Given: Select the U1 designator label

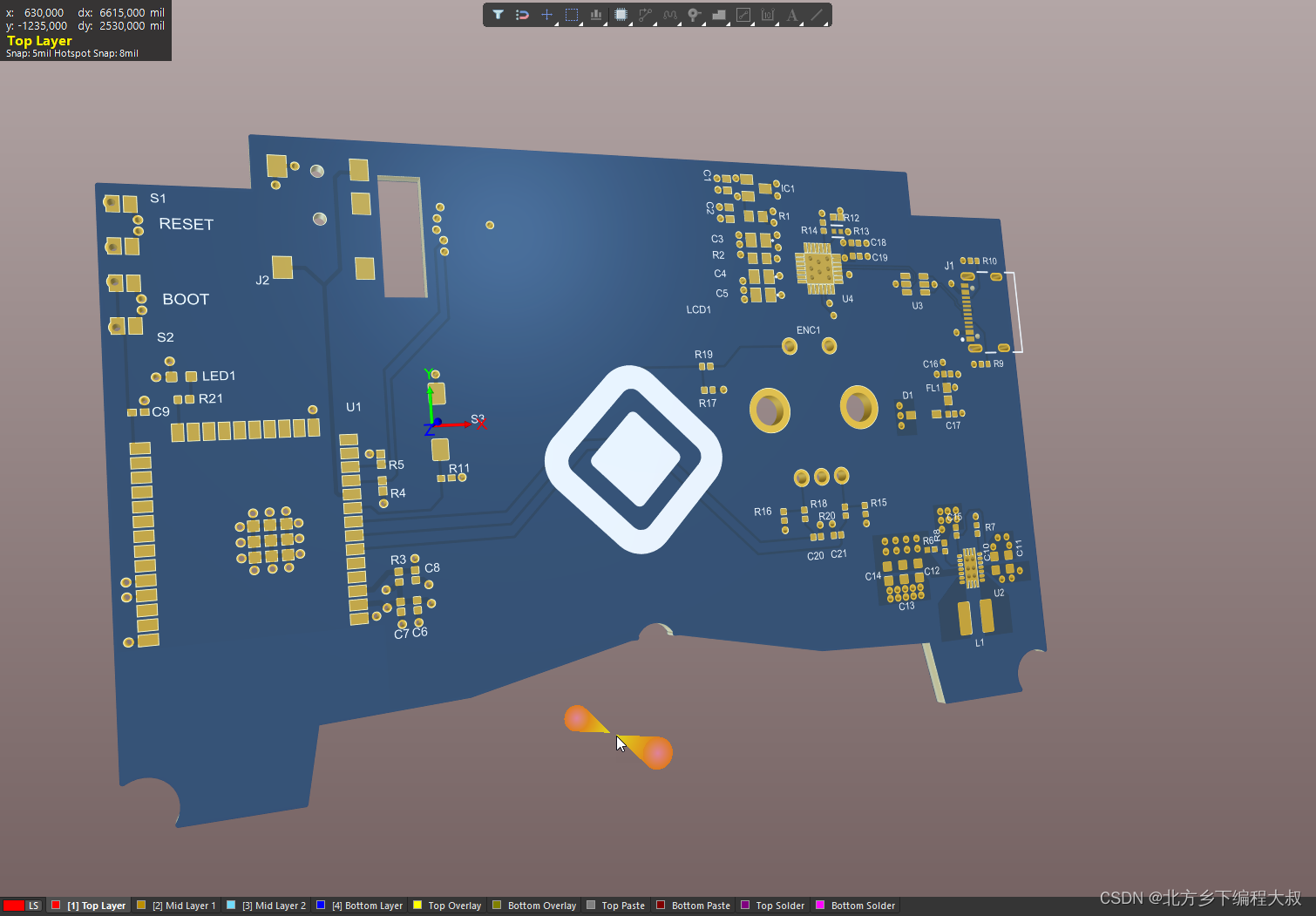Looking at the screenshot, I should coord(353,407).
